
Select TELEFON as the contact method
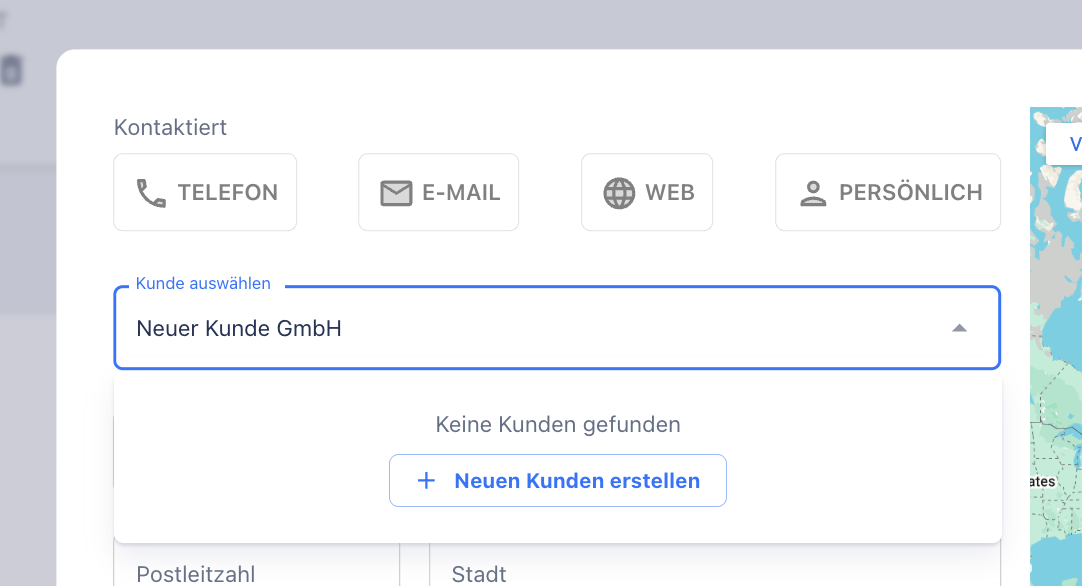(205, 191)
